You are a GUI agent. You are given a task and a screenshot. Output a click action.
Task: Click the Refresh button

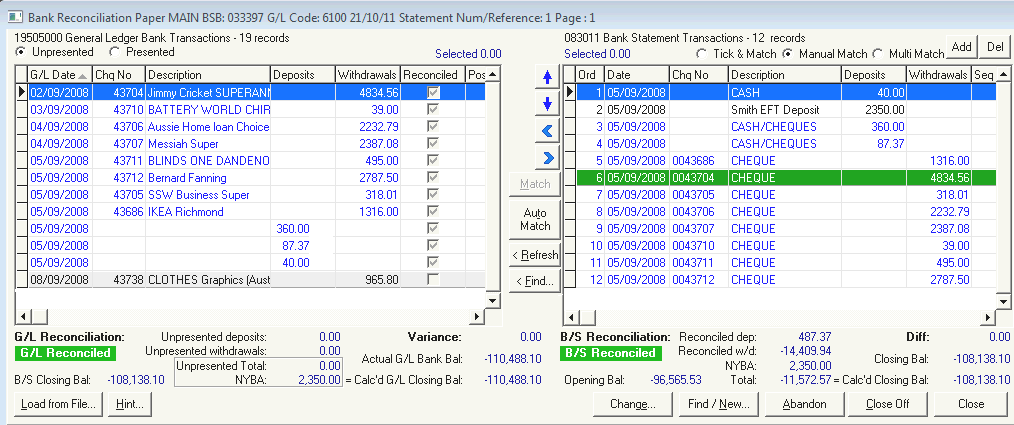click(x=535, y=255)
